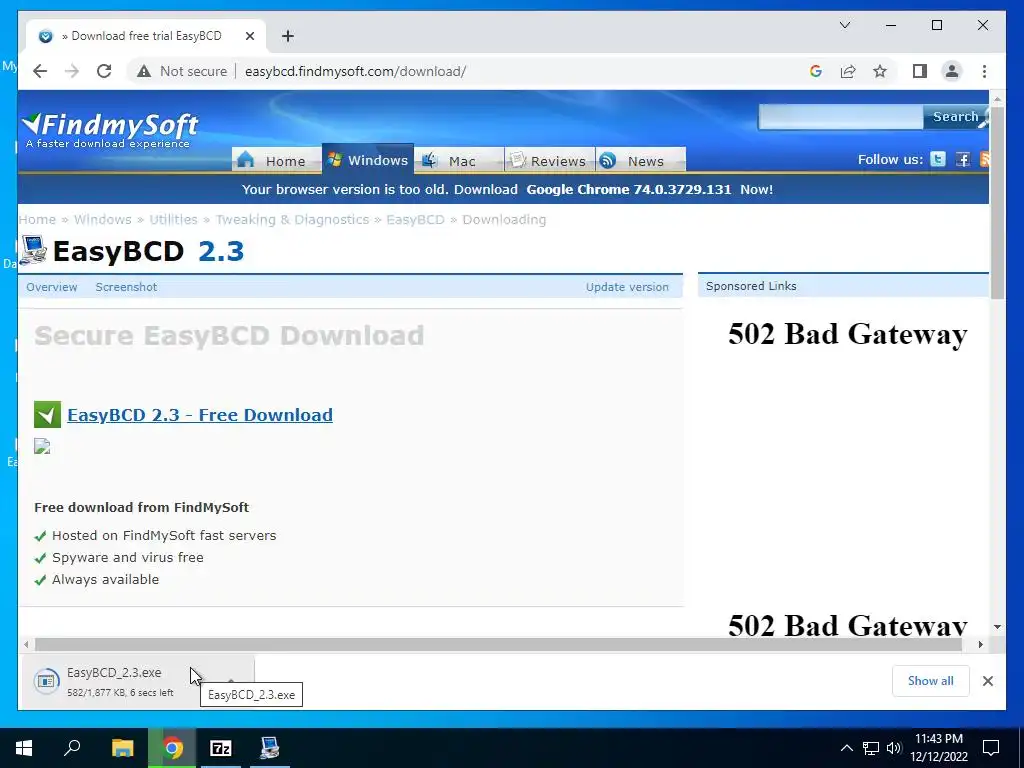Open the Not secure site info warning
The width and height of the screenshot is (1024, 768).
[x=182, y=71]
